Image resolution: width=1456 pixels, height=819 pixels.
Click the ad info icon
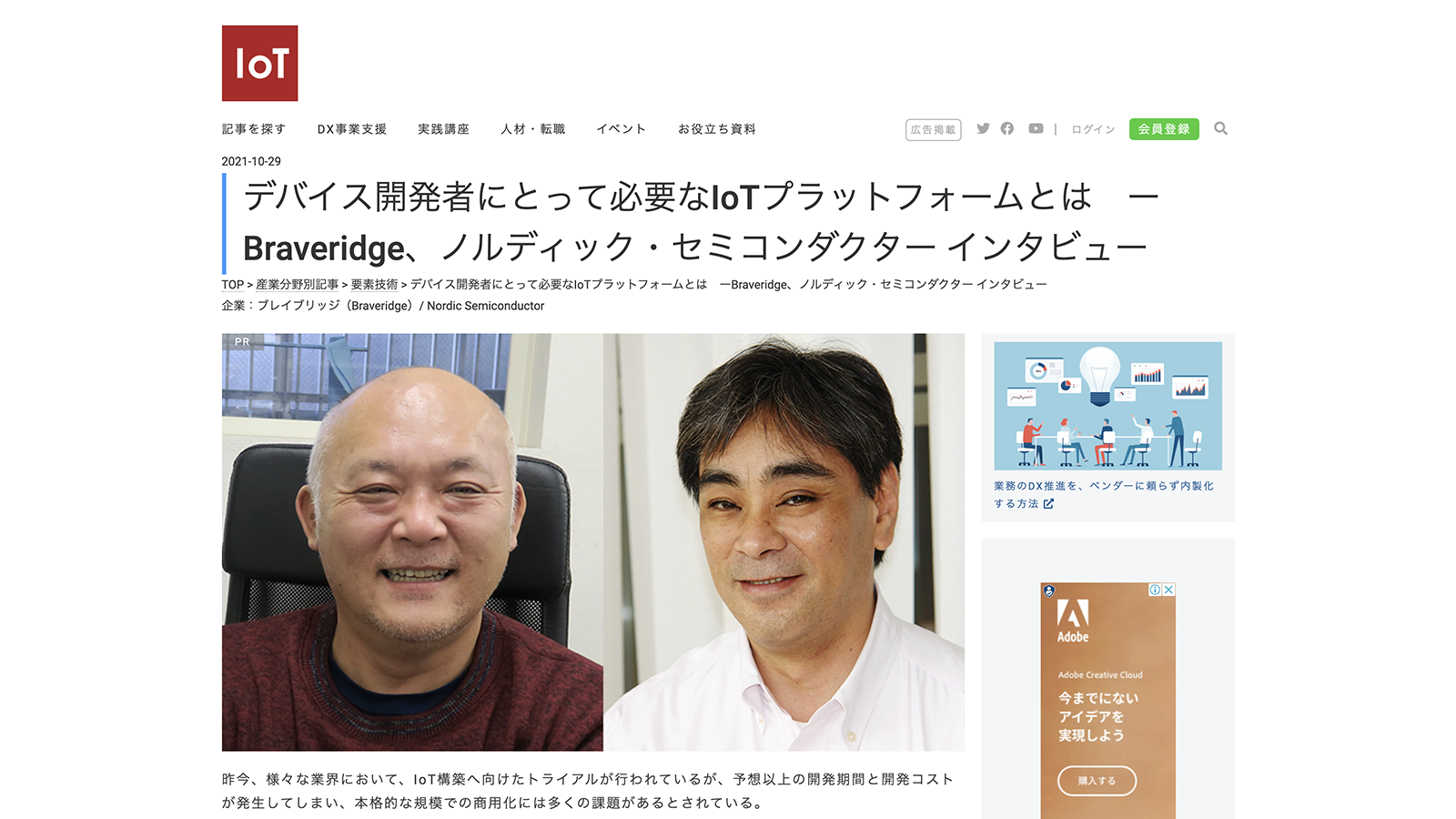click(x=1155, y=590)
